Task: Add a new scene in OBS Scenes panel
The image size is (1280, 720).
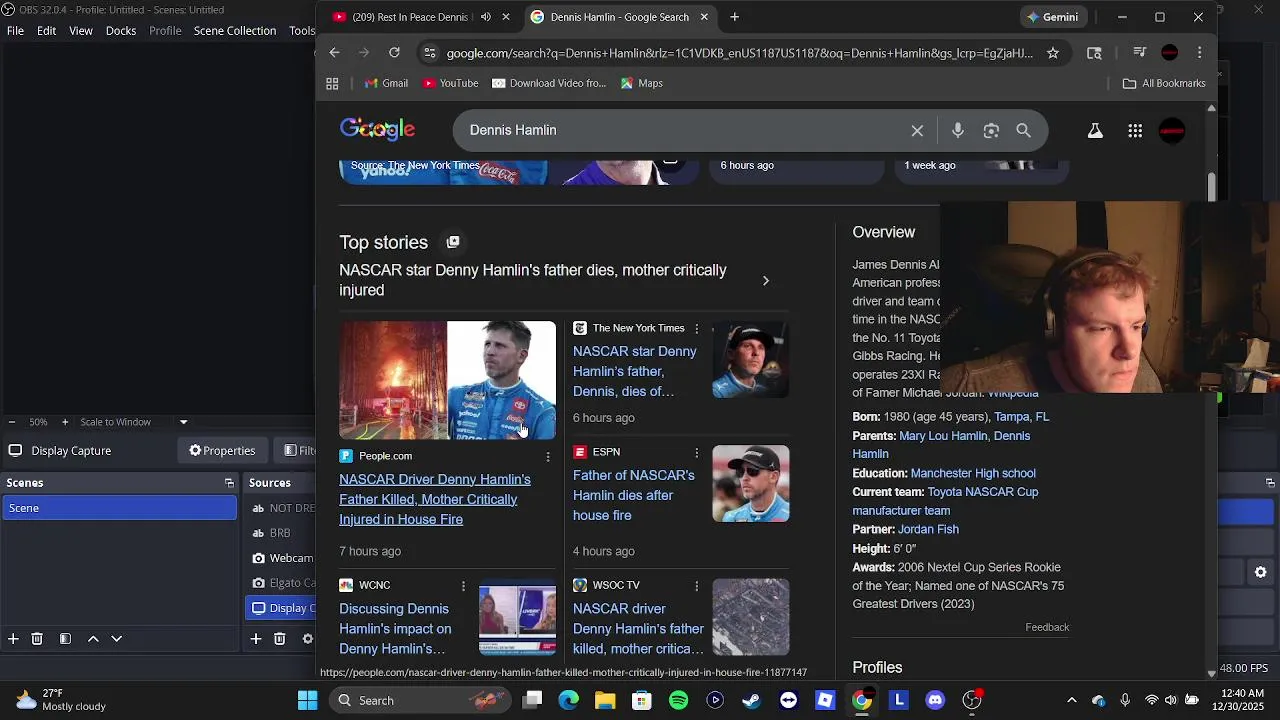Action: pyautogui.click(x=13, y=638)
